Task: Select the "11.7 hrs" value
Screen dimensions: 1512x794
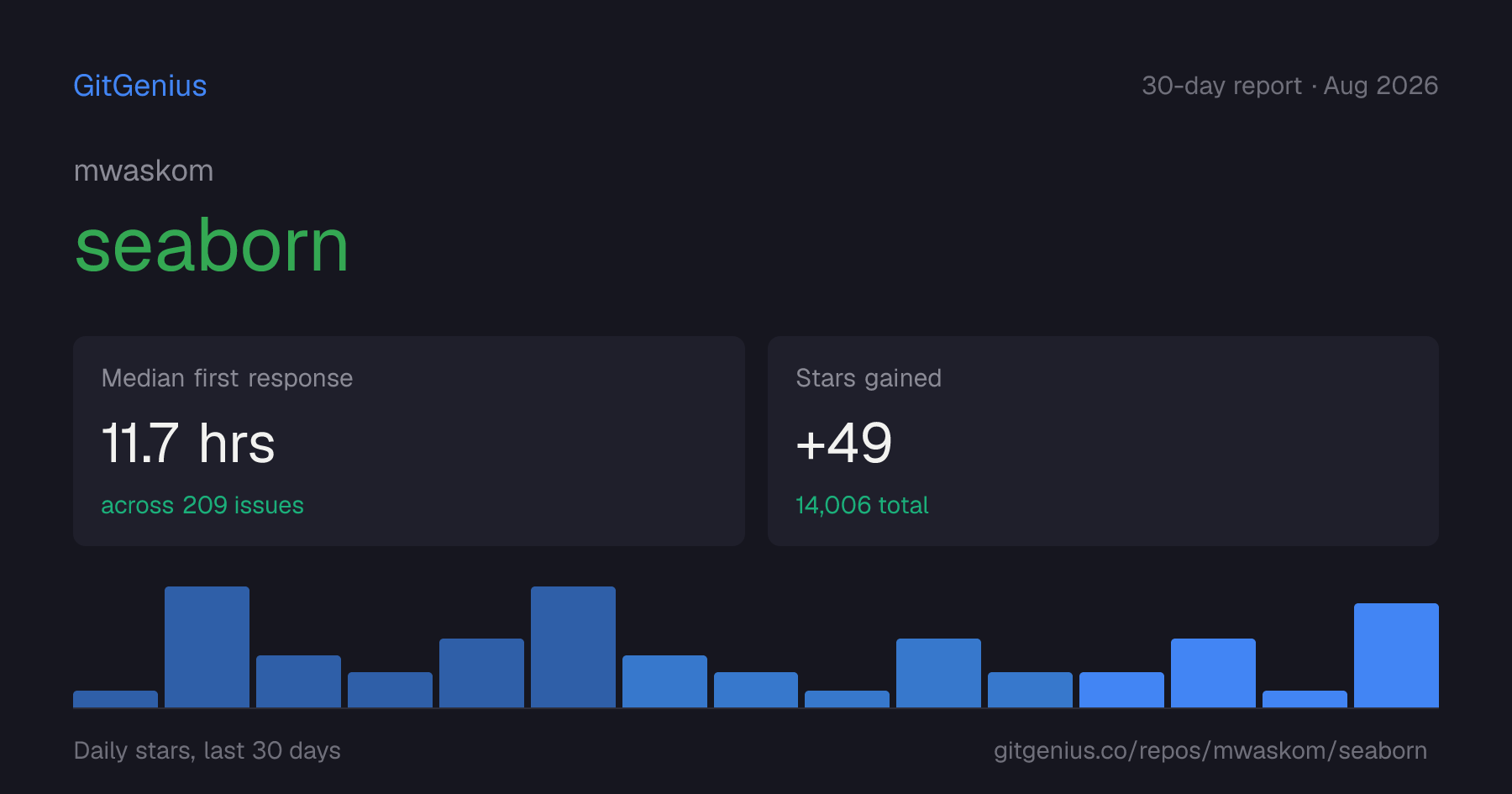Action: 188,443
